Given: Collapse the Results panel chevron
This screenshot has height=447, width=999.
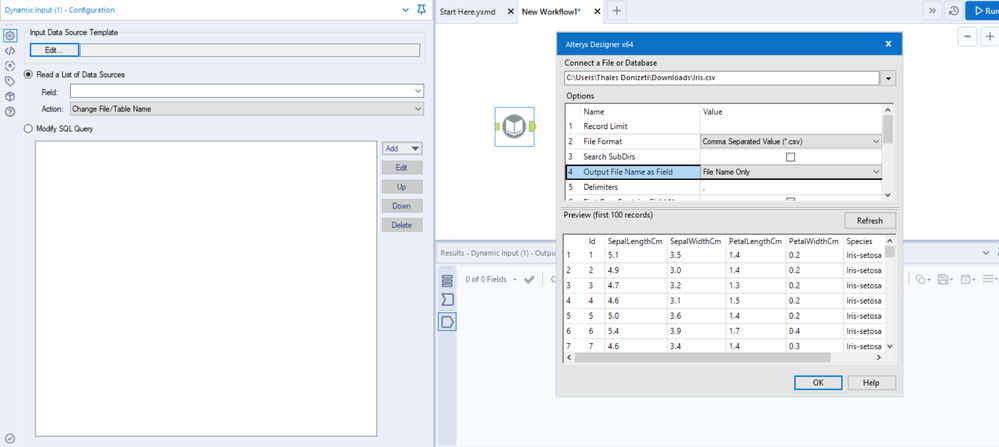Looking at the screenshot, I should pyautogui.click(x=986, y=253).
